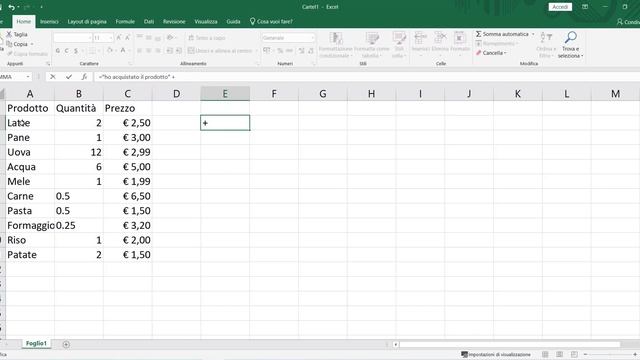Image resolution: width=640 pixels, height=360 pixels.
Task: Click the decrease indent icon
Action: [x=169, y=51]
